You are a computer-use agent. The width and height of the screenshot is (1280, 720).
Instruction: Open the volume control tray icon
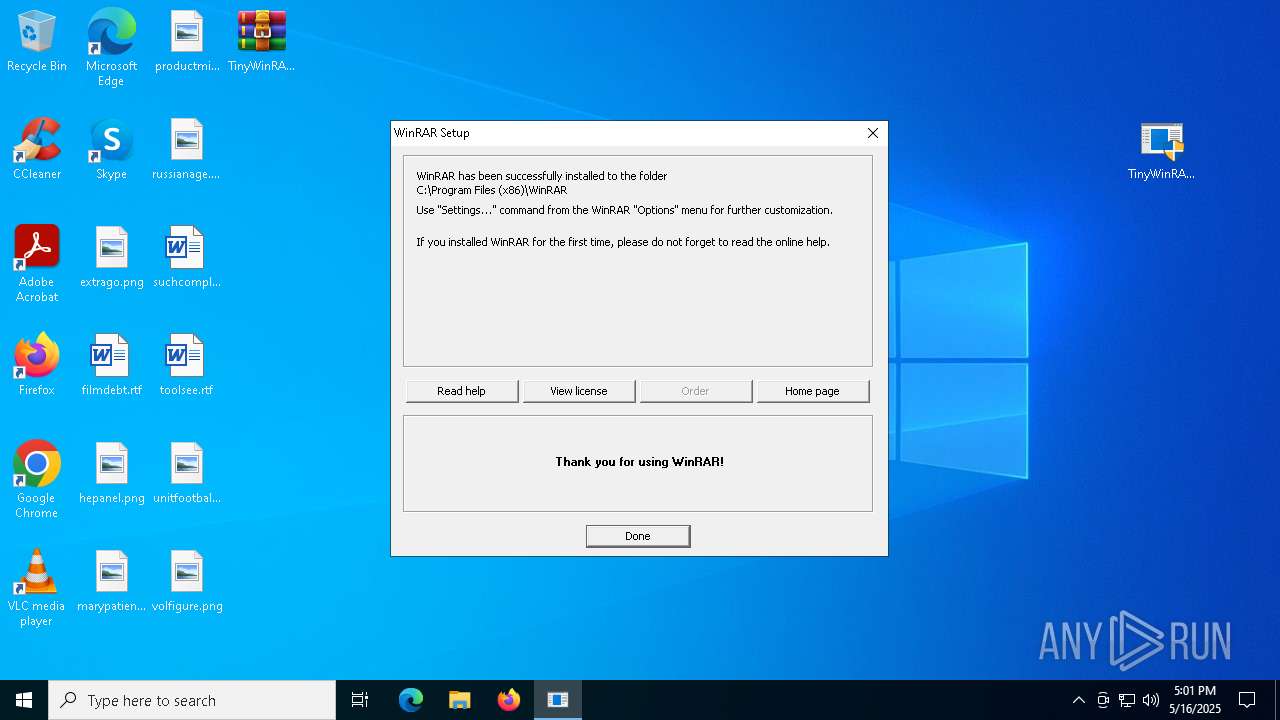click(x=1151, y=700)
